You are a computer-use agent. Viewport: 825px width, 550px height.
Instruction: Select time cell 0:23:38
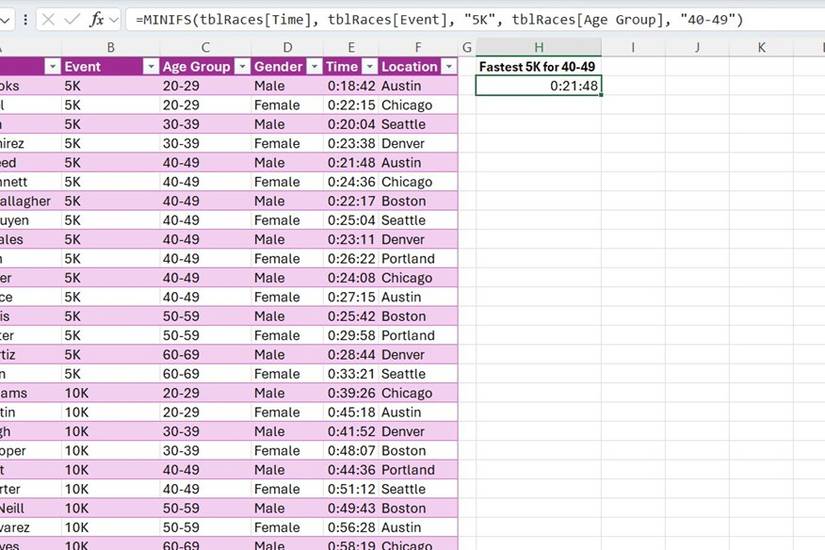(x=351, y=143)
